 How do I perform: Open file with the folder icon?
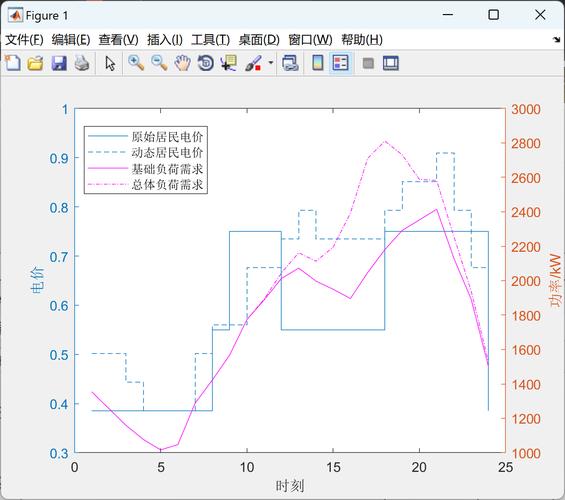[36, 63]
